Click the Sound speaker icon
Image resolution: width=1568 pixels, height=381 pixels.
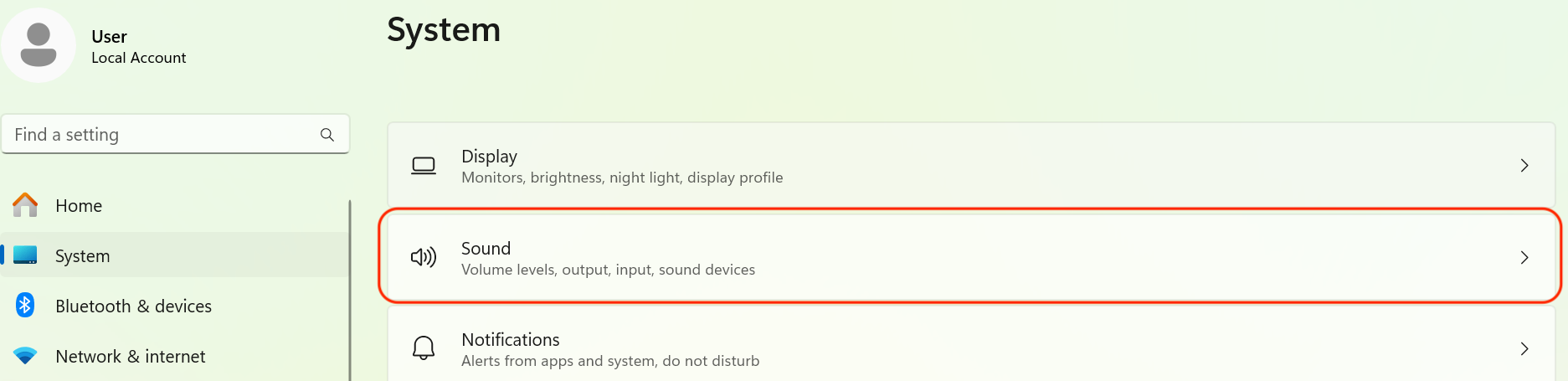424,257
